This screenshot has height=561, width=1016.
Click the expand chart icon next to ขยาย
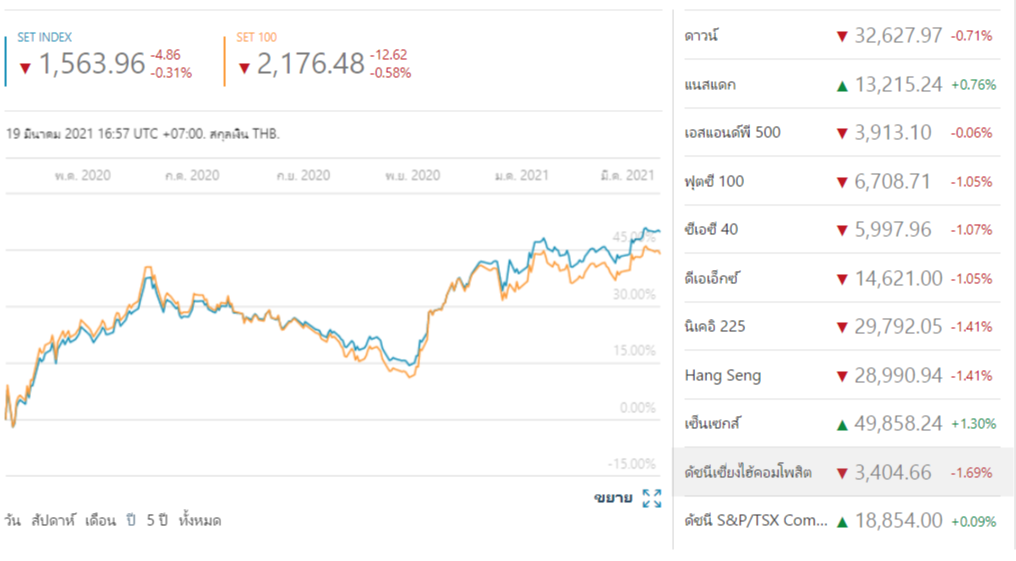(x=652, y=498)
